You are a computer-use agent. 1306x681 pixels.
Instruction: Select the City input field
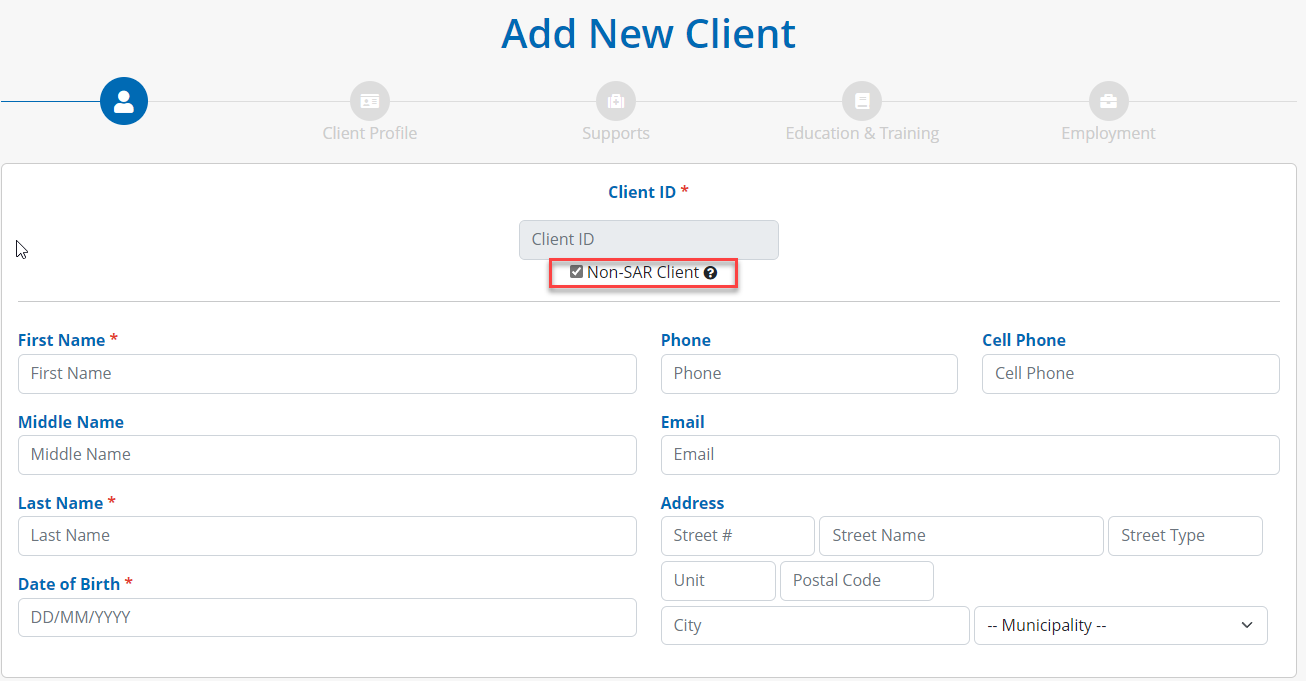pos(815,626)
